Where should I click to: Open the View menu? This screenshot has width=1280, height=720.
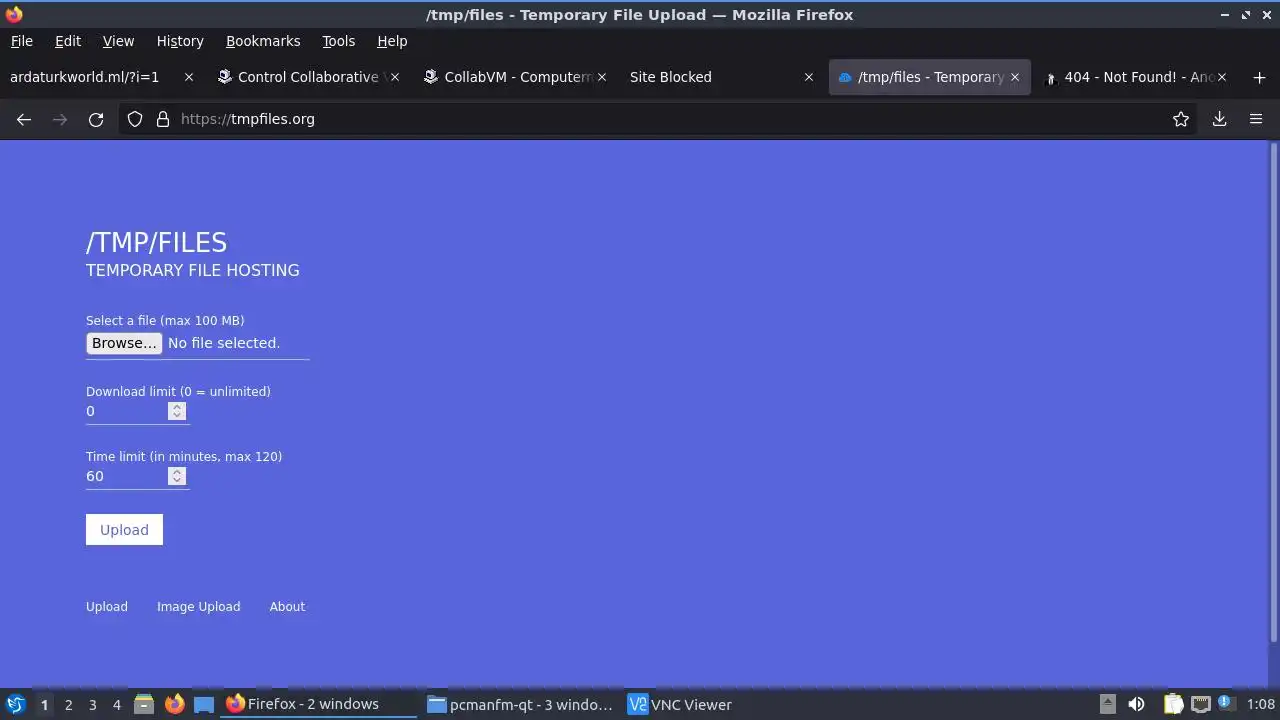point(118,41)
